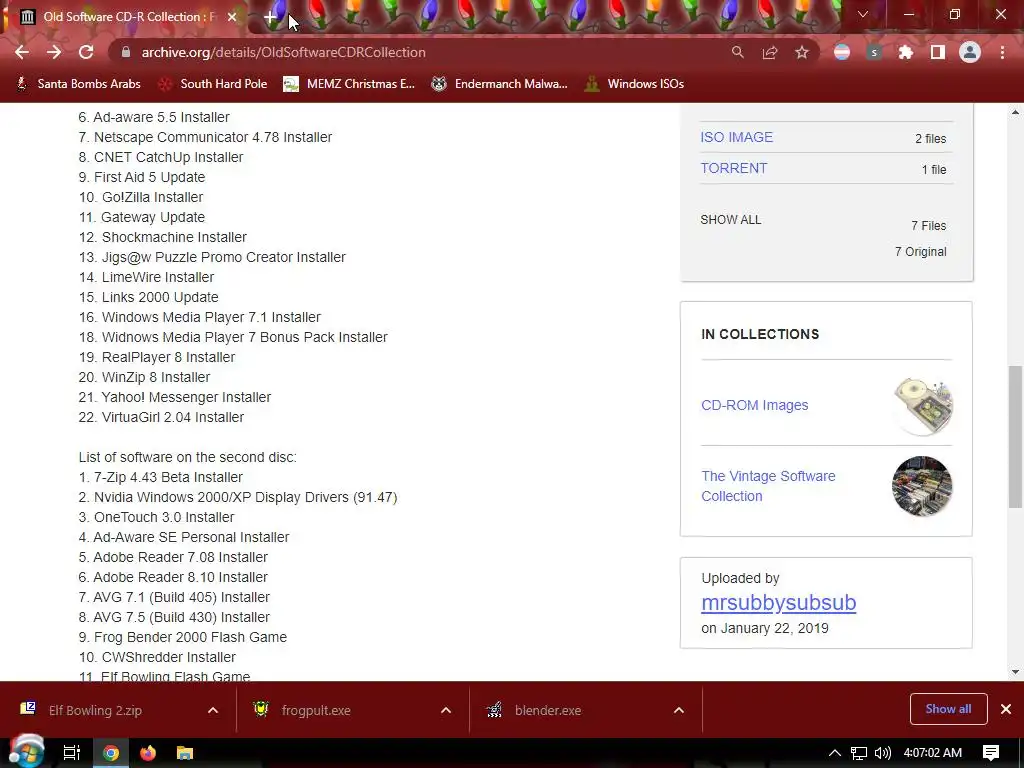Open the notification center
Viewport: 1024px width, 768px height.
[991, 753]
